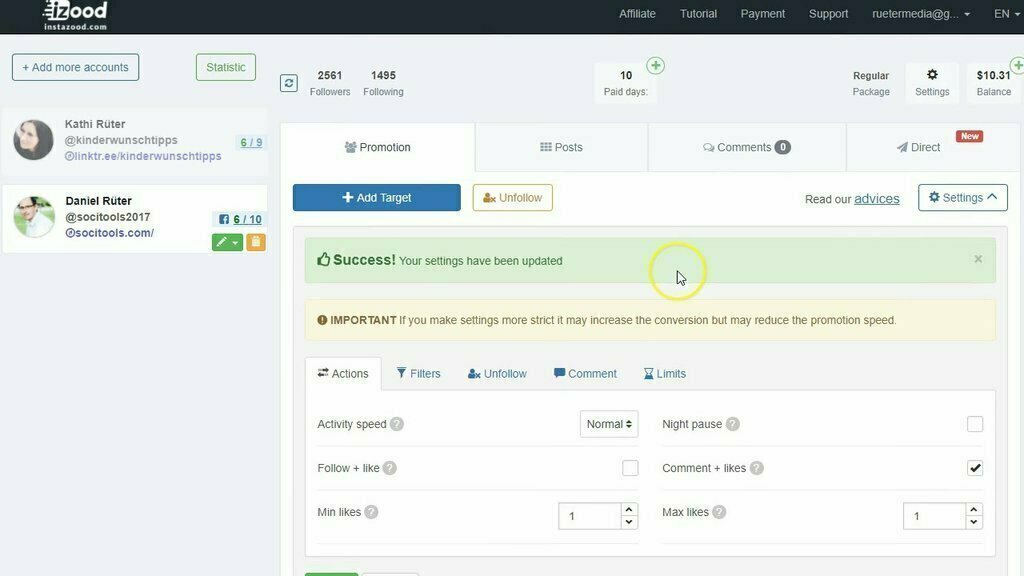The width and height of the screenshot is (1024, 576).
Task: Increase Min likes with the up arrow
Action: click(629, 509)
